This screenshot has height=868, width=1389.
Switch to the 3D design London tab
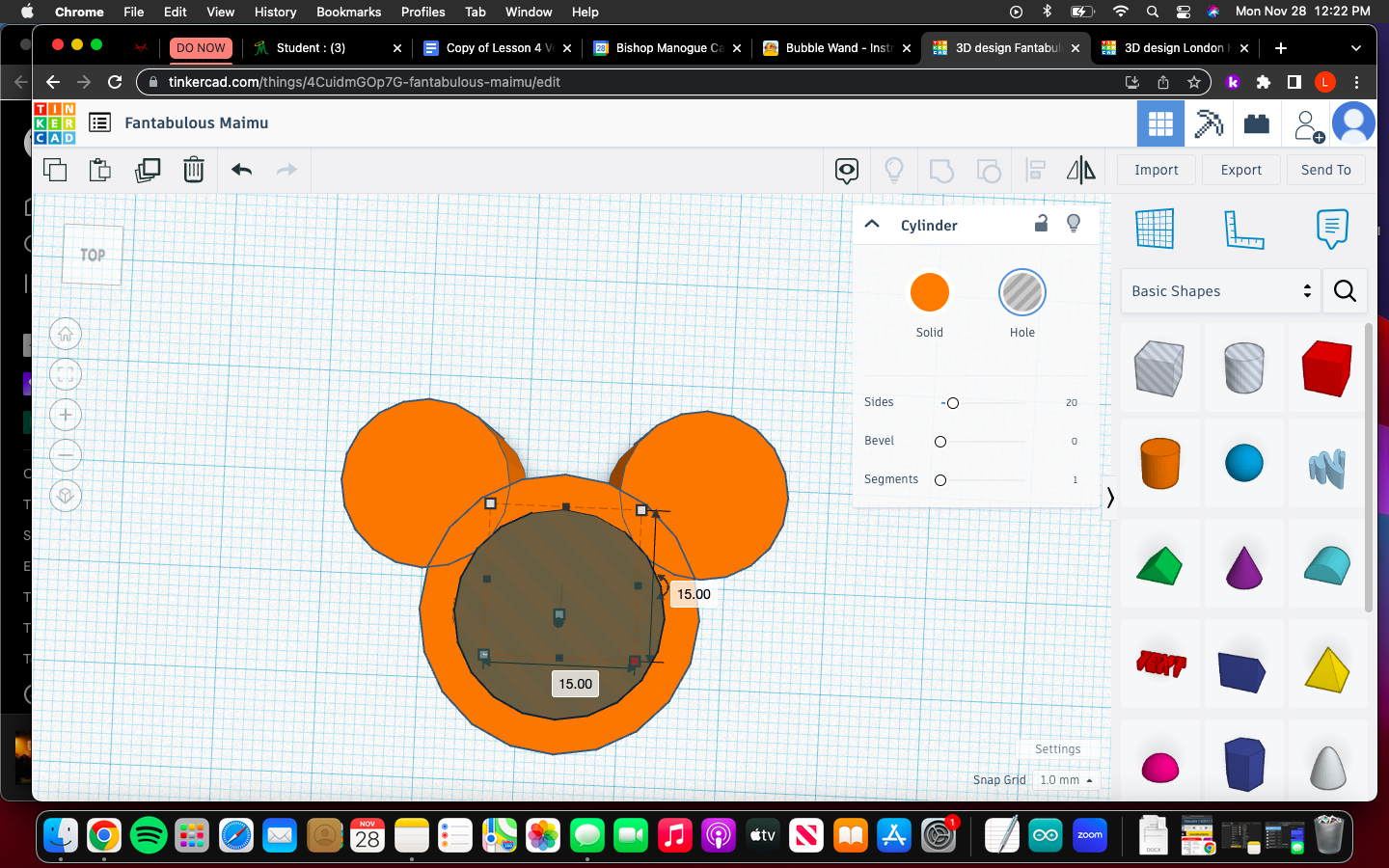pyautogui.click(x=1173, y=47)
